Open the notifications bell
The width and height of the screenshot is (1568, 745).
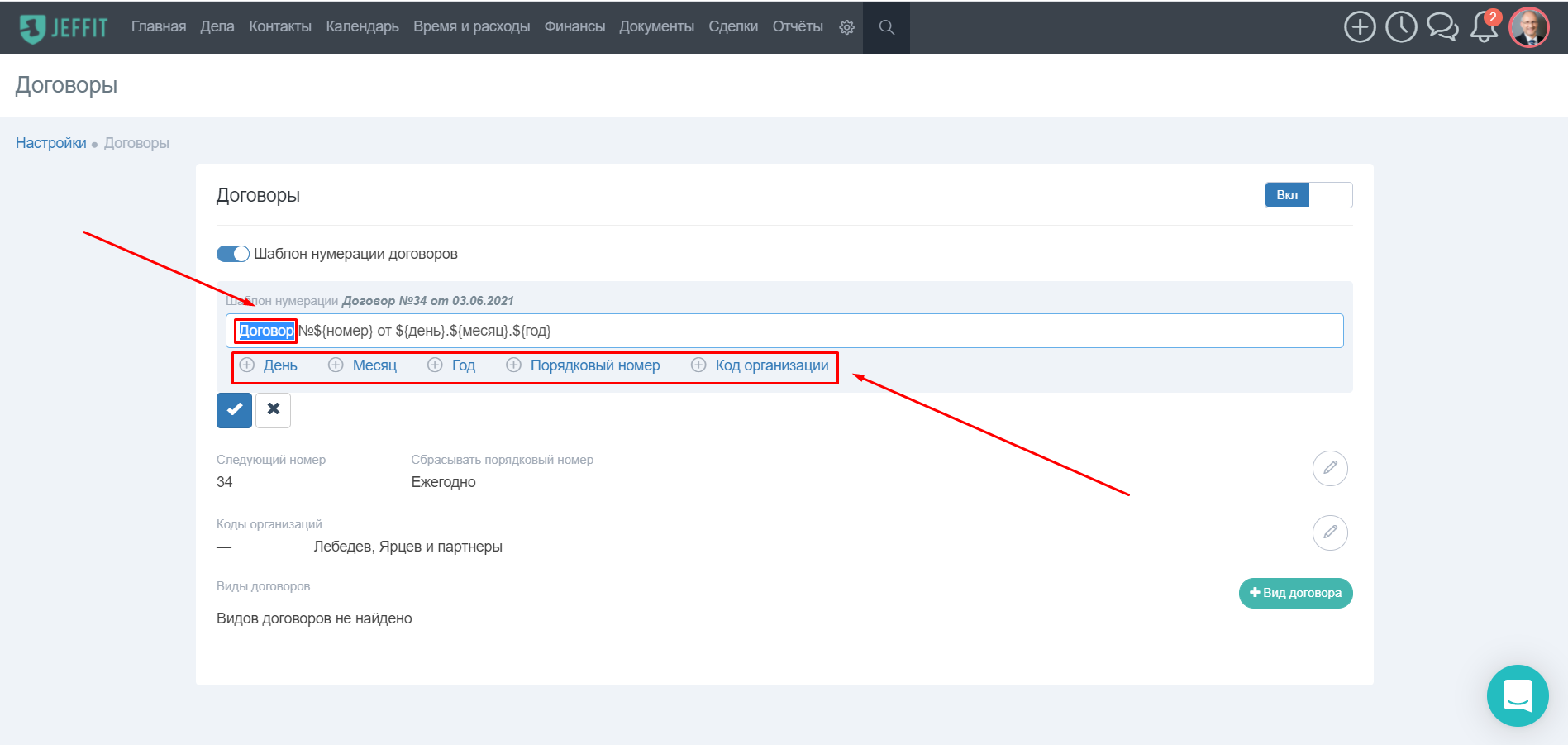click(x=1484, y=27)
